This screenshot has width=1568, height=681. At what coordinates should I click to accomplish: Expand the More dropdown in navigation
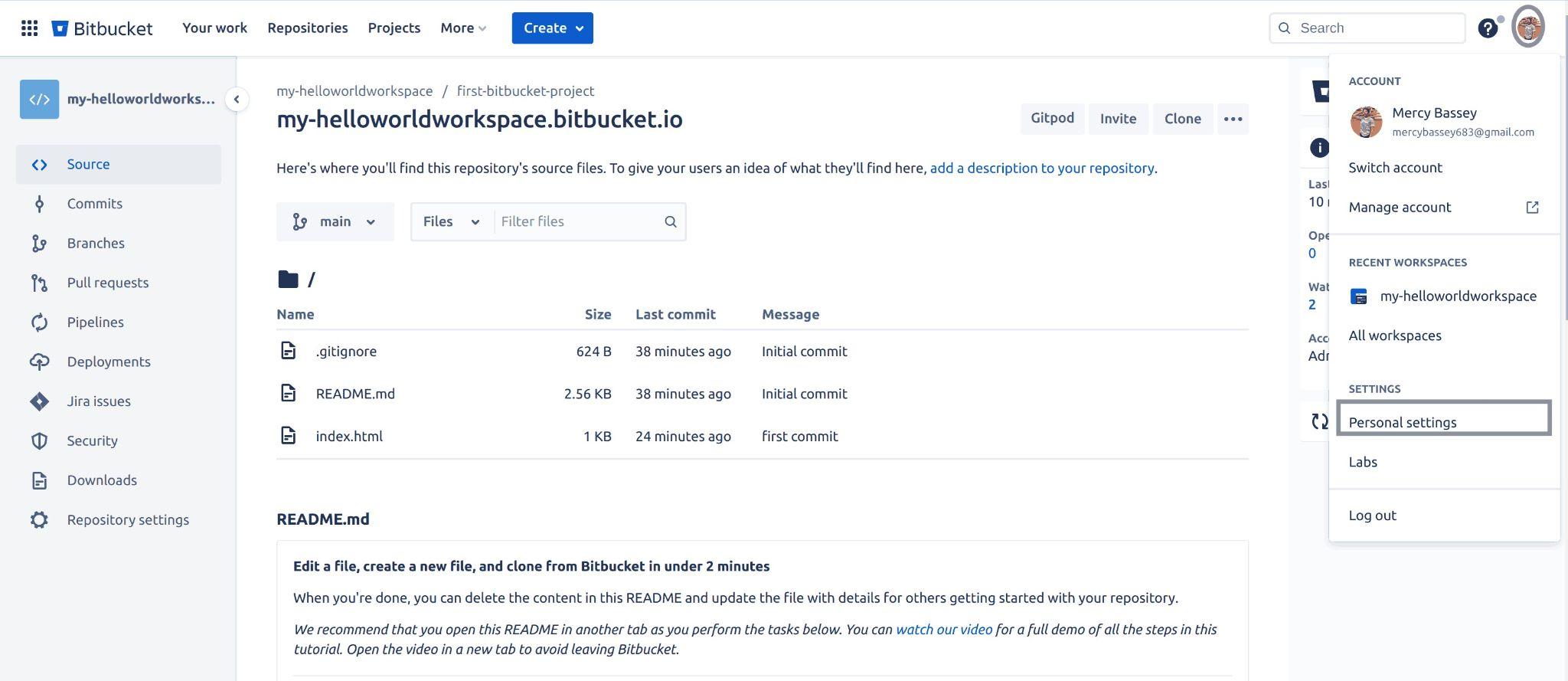[x=463, y=28]
